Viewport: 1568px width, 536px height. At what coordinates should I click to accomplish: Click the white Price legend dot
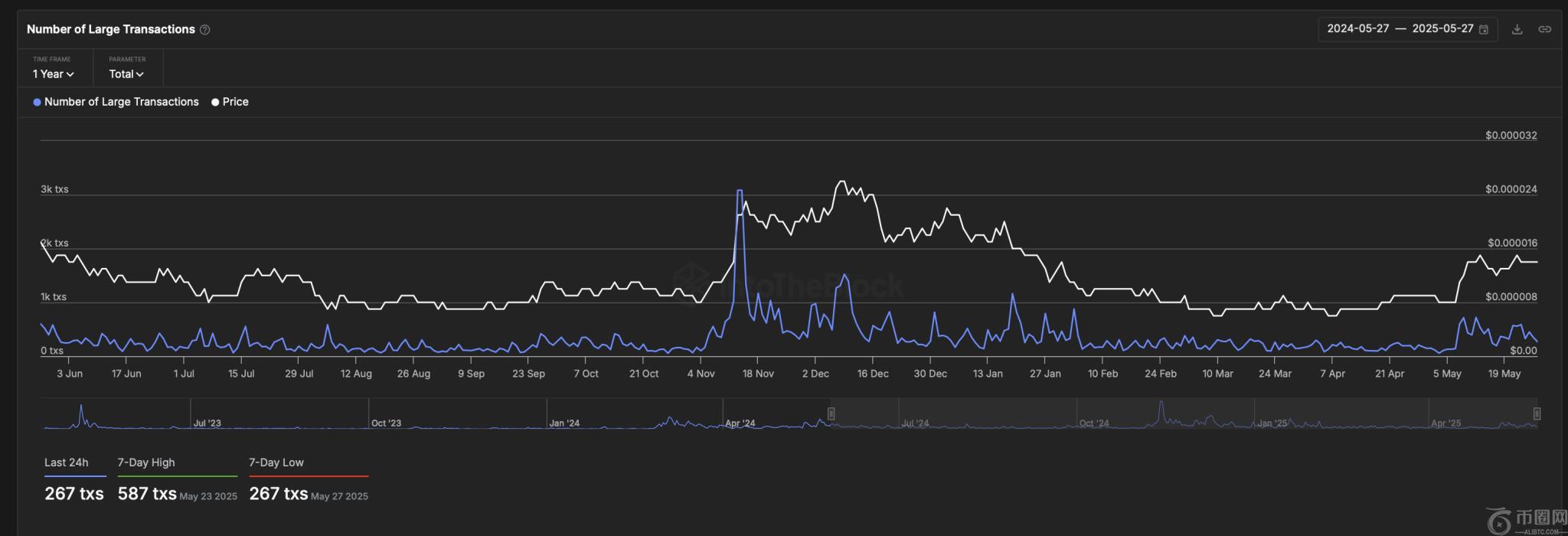pos(215,102)
